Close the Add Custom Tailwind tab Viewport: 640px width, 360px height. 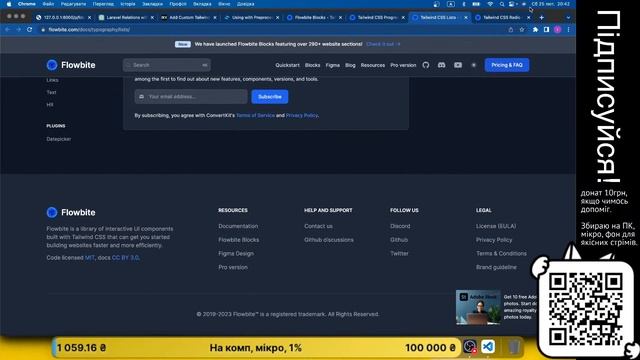pyautogui.click(x=215, y=18)
